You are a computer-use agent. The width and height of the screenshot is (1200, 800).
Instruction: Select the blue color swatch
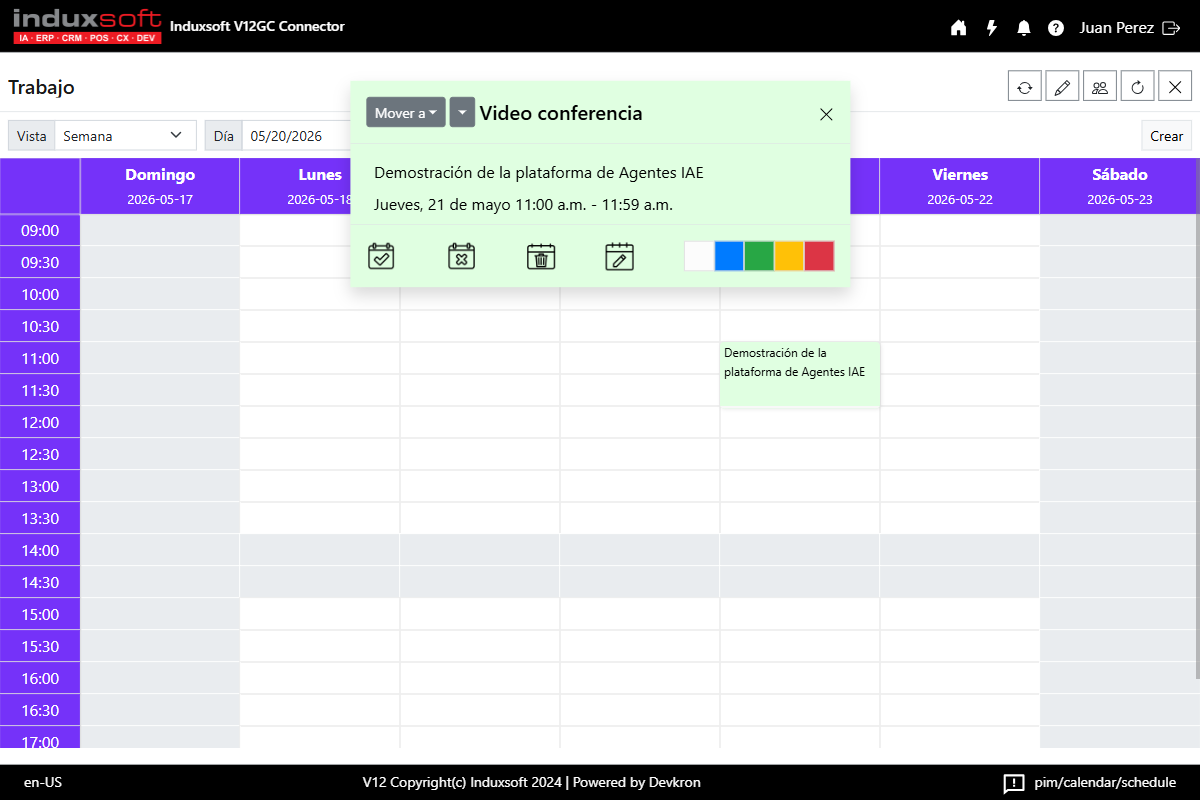coord(729,256)
